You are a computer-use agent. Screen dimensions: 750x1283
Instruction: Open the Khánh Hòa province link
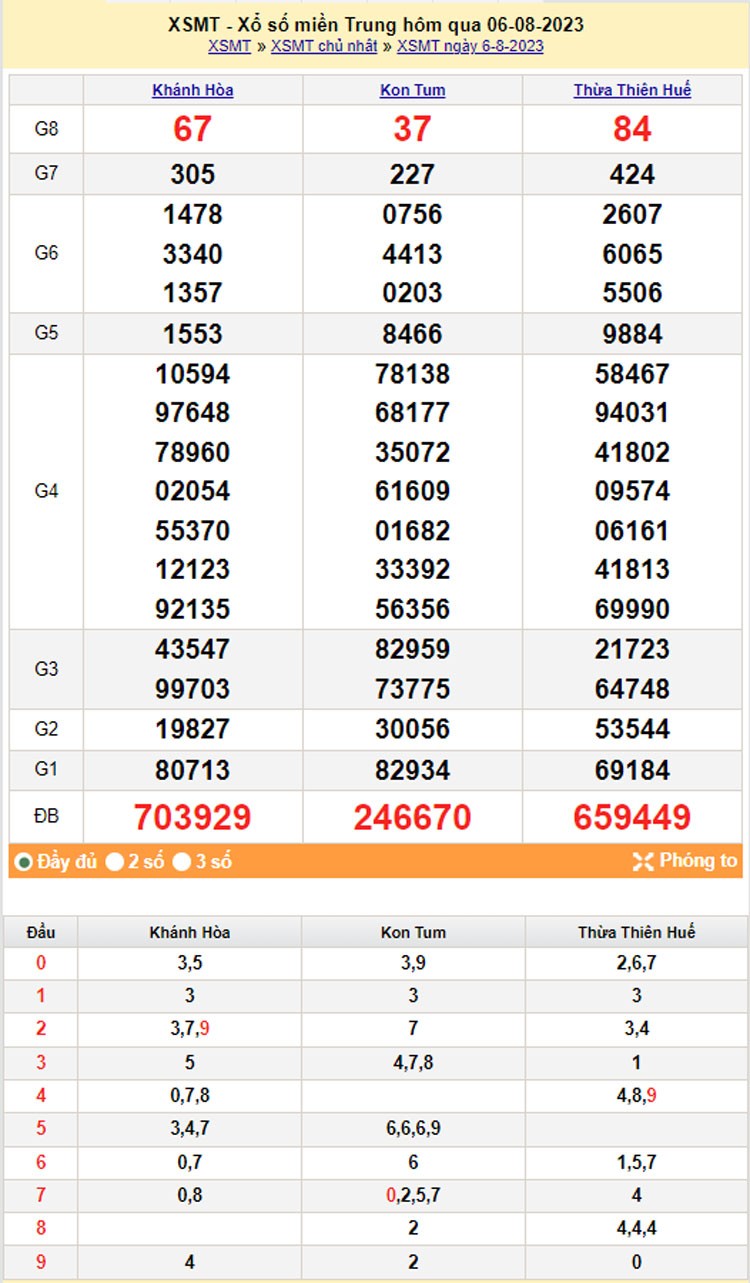pyautogui.click(x=193, y=90)
